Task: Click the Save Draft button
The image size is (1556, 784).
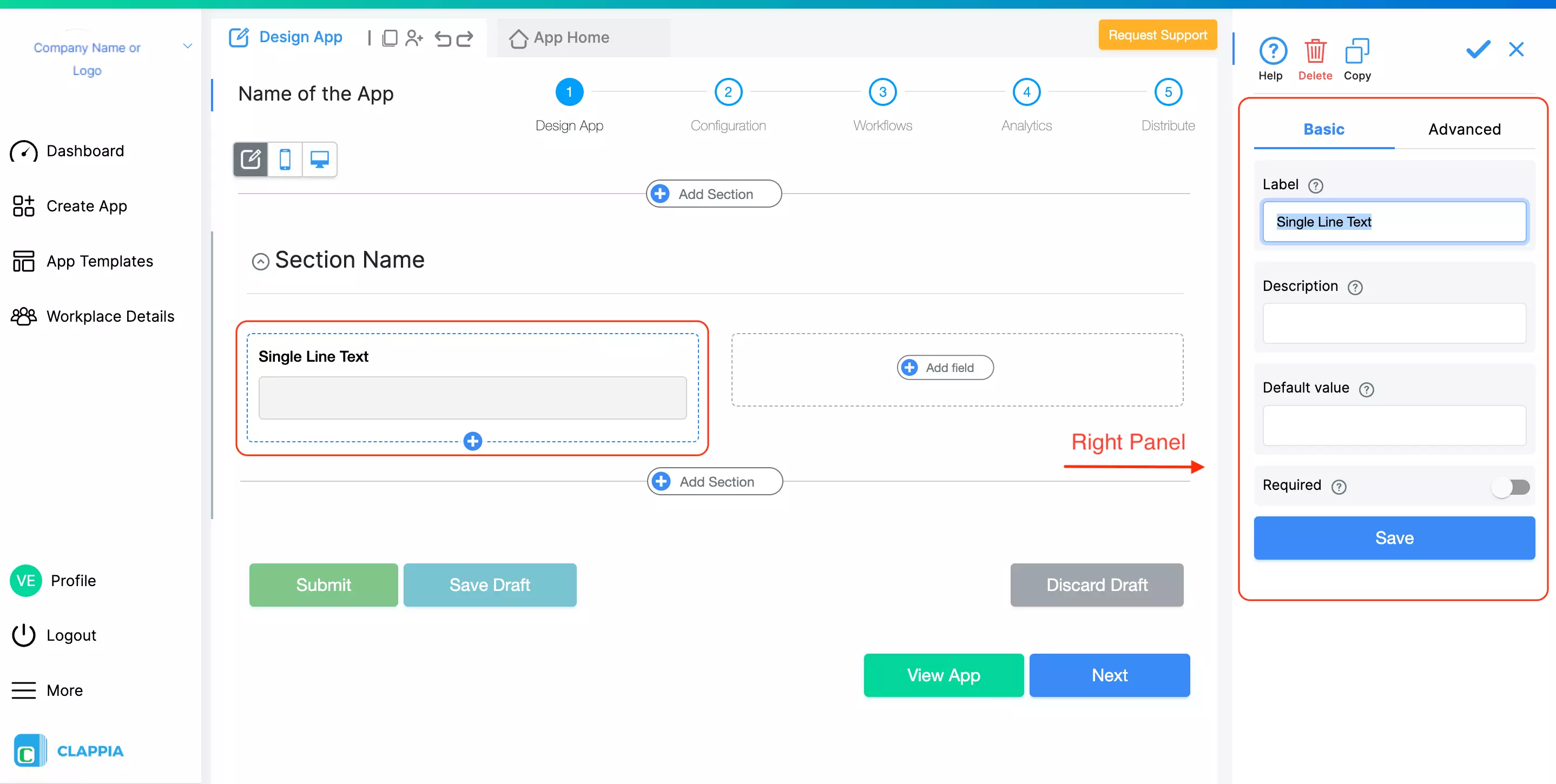Action: (489, 584)
